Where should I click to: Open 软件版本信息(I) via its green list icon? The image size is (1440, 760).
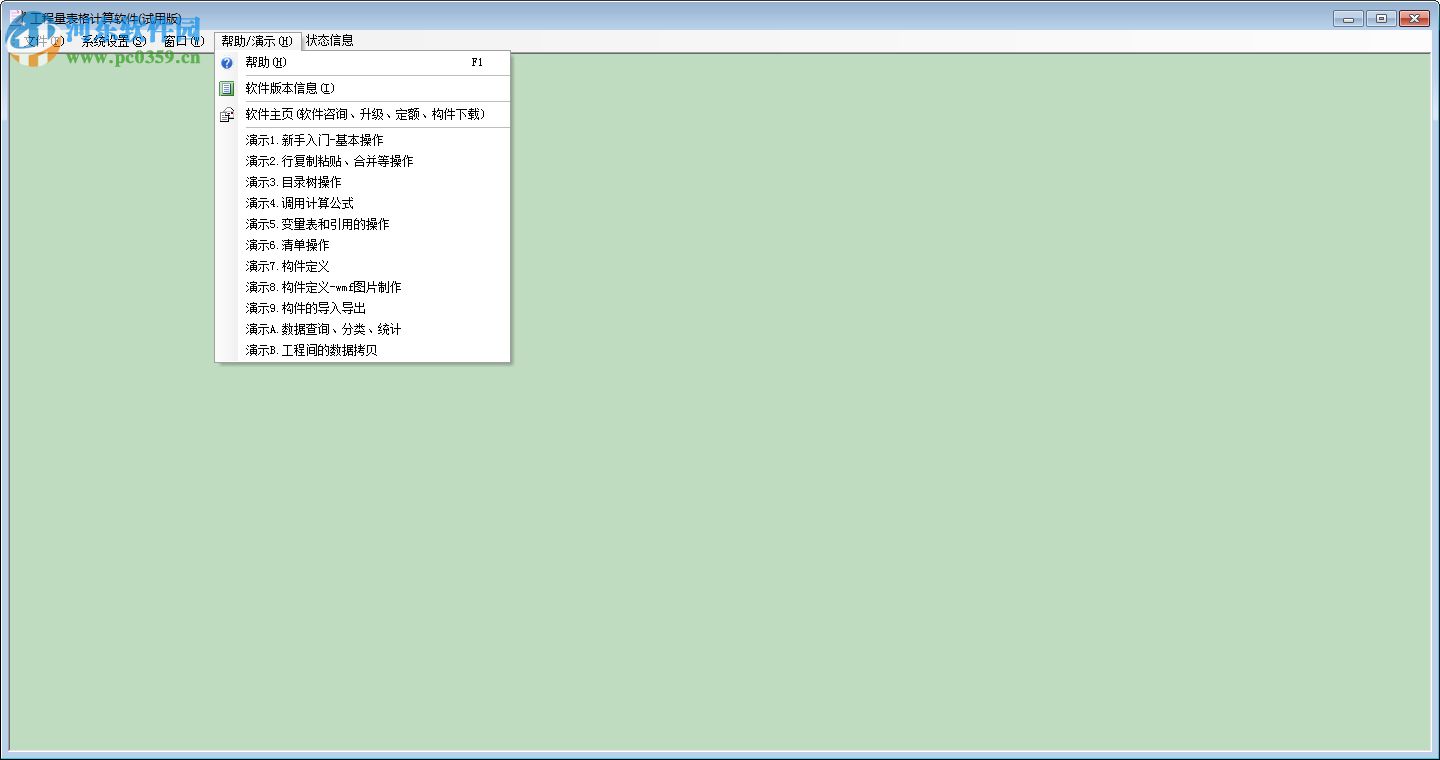227,89
